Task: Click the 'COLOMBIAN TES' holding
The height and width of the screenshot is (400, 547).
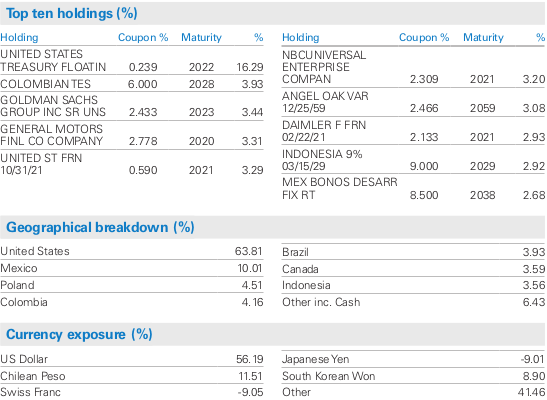Action: point(45,84)
